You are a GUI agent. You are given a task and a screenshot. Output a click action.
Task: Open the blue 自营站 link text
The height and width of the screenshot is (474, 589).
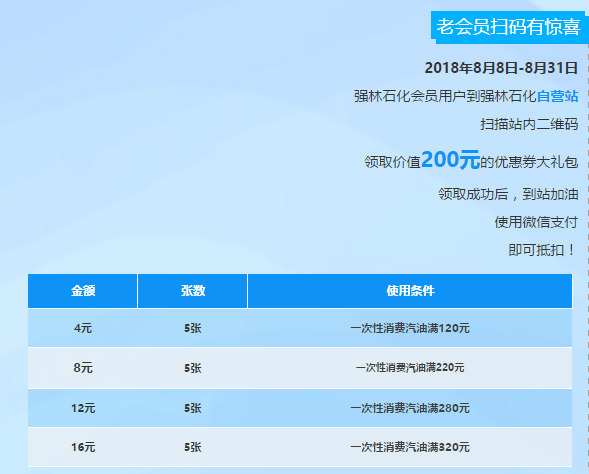(x=557, y=96)
